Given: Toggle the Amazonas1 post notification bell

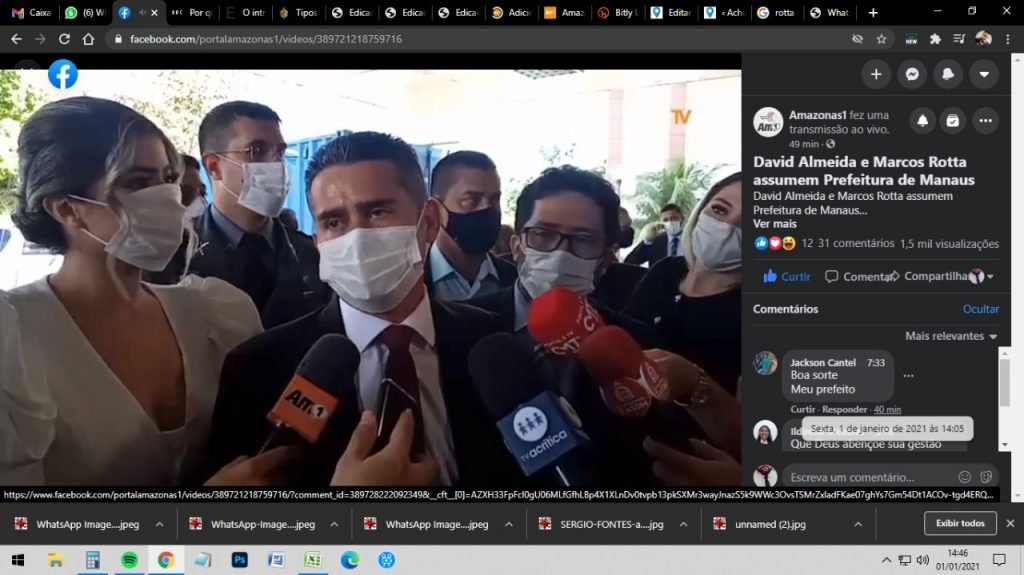Looking at the screenshot, I should point(922,121).
